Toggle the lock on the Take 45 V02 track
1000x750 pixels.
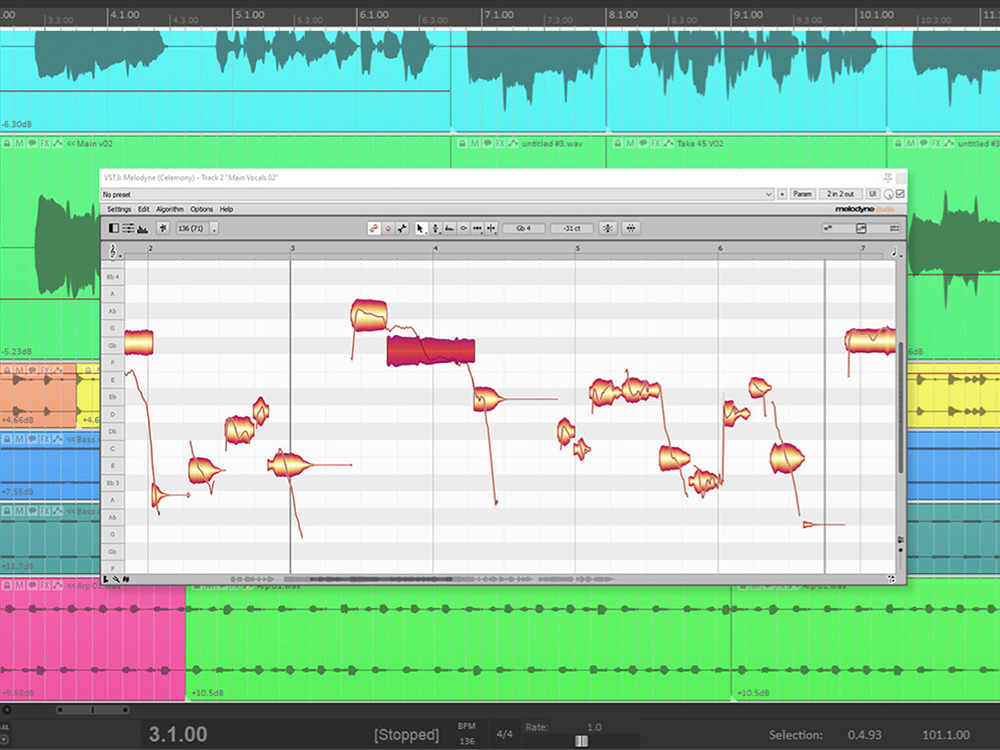[618, 143]
